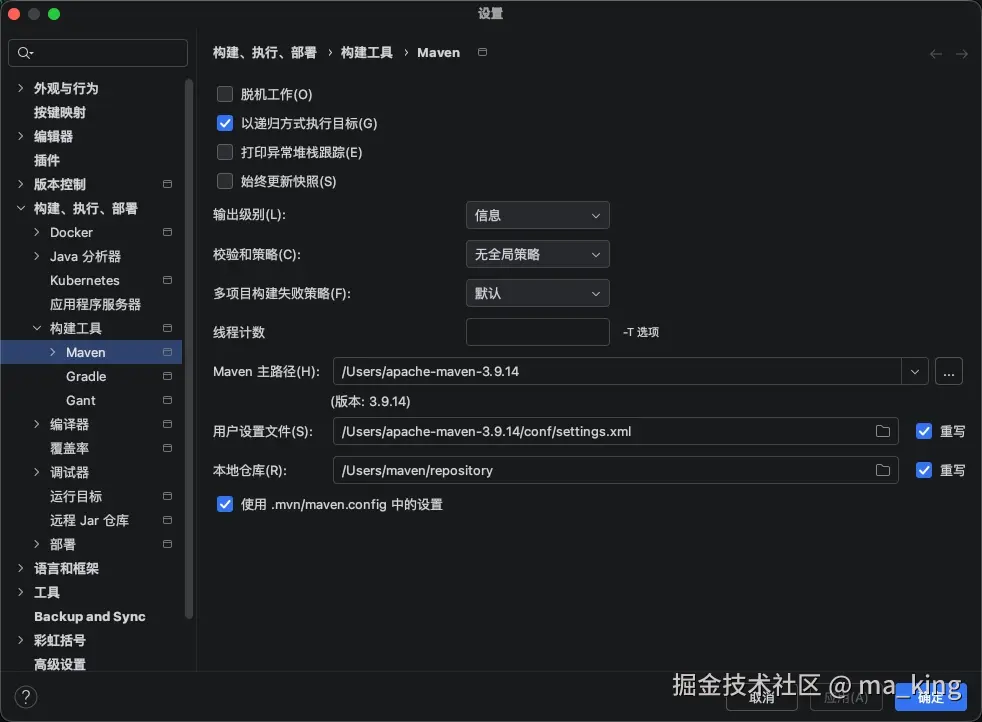Select 高级设置 in settings tree
Viewport: 982px width, 722px height.
tap(59, 664)
